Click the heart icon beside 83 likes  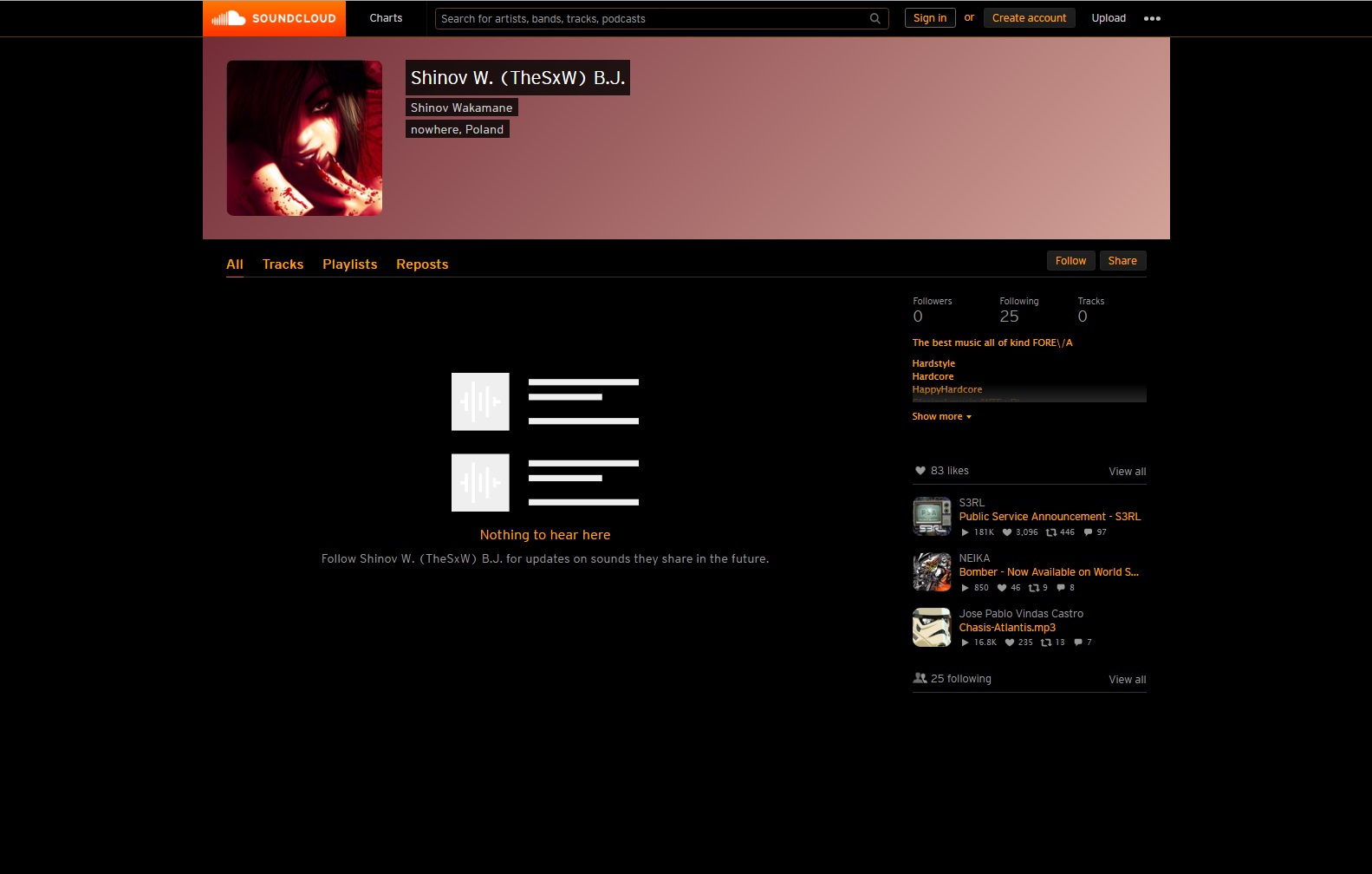coord(920,471)
